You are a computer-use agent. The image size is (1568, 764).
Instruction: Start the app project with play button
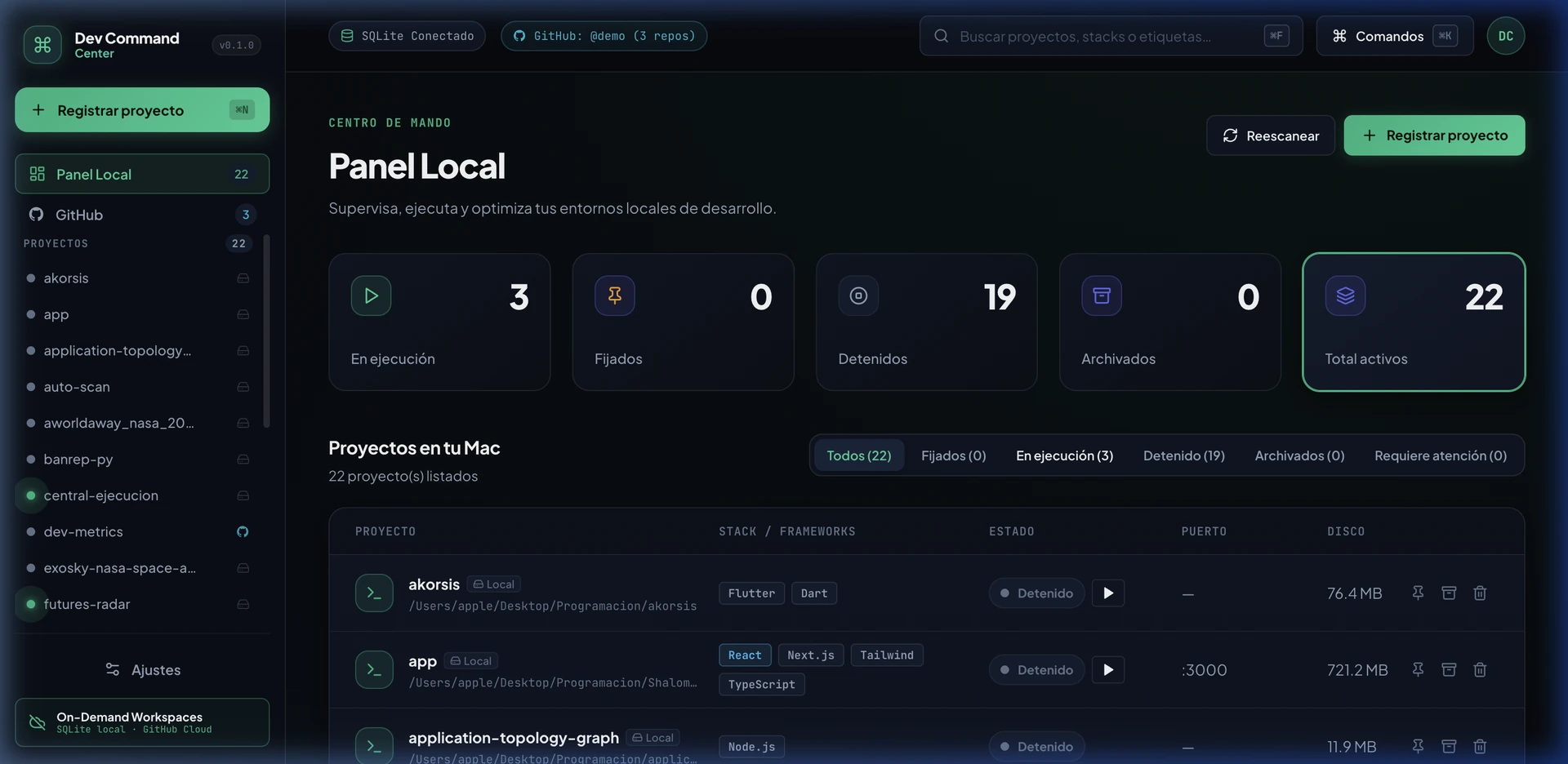pos(1108,670)
